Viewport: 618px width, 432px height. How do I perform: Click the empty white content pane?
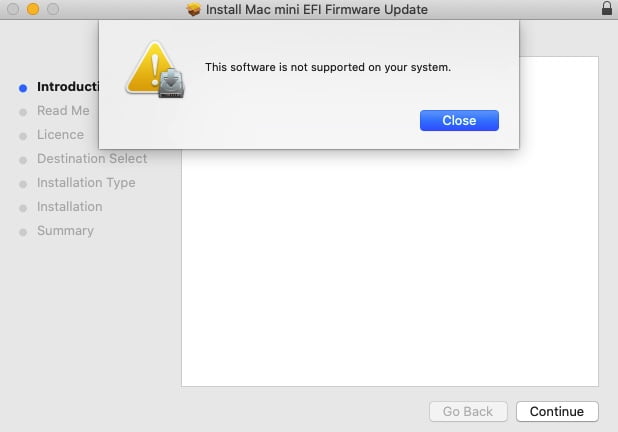point(390,268)
